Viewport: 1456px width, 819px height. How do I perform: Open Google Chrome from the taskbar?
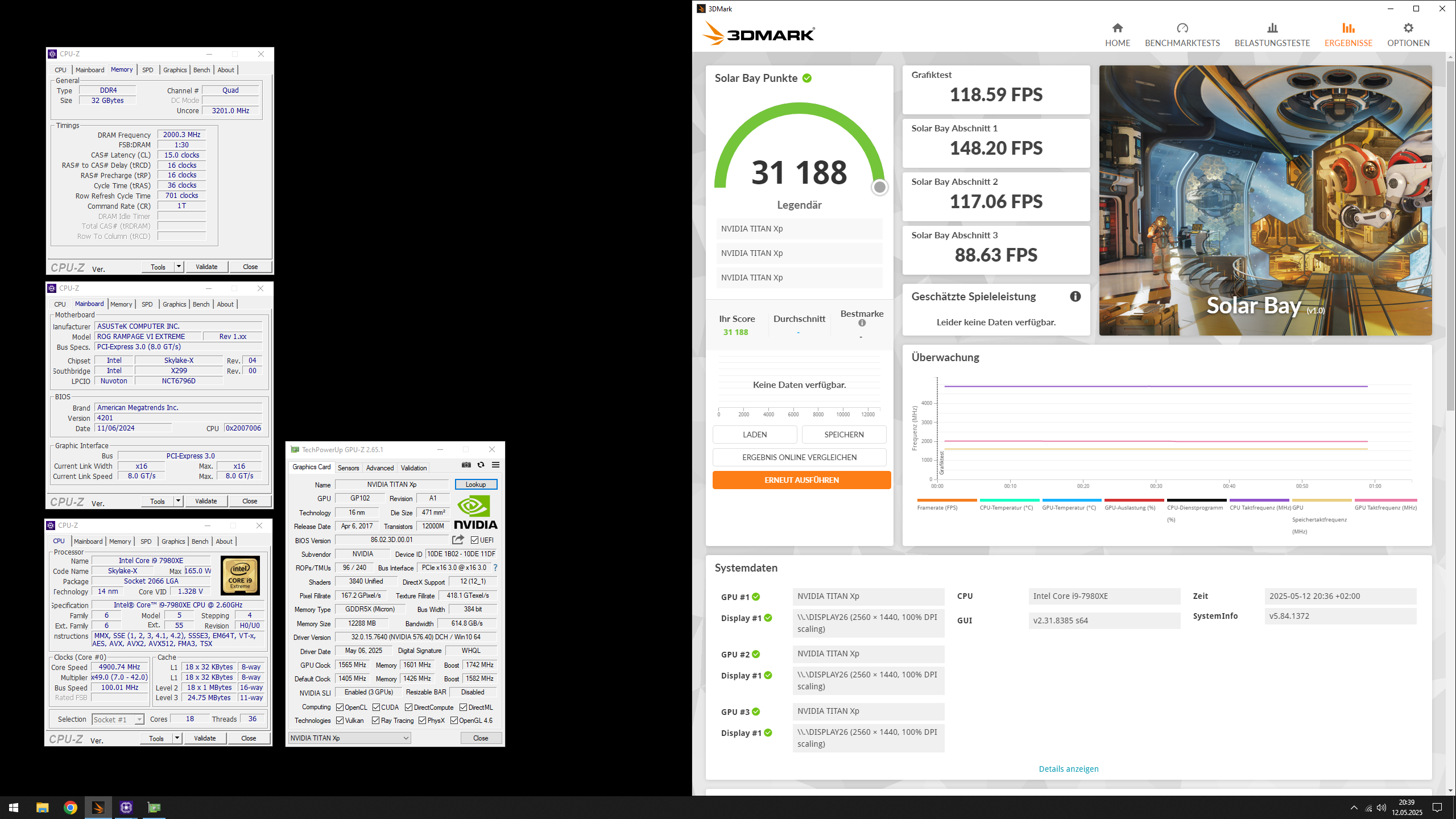tap(70, 807)
